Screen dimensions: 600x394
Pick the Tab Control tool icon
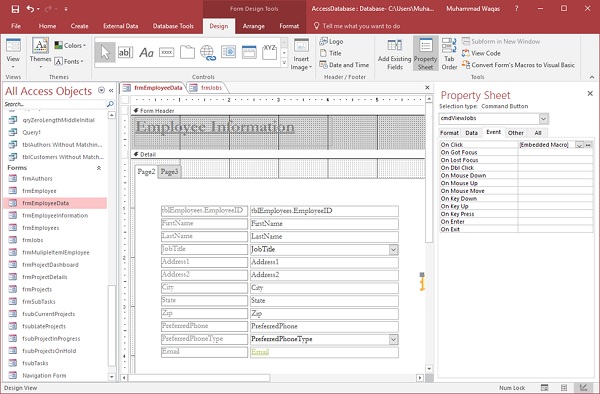[188, 52]
